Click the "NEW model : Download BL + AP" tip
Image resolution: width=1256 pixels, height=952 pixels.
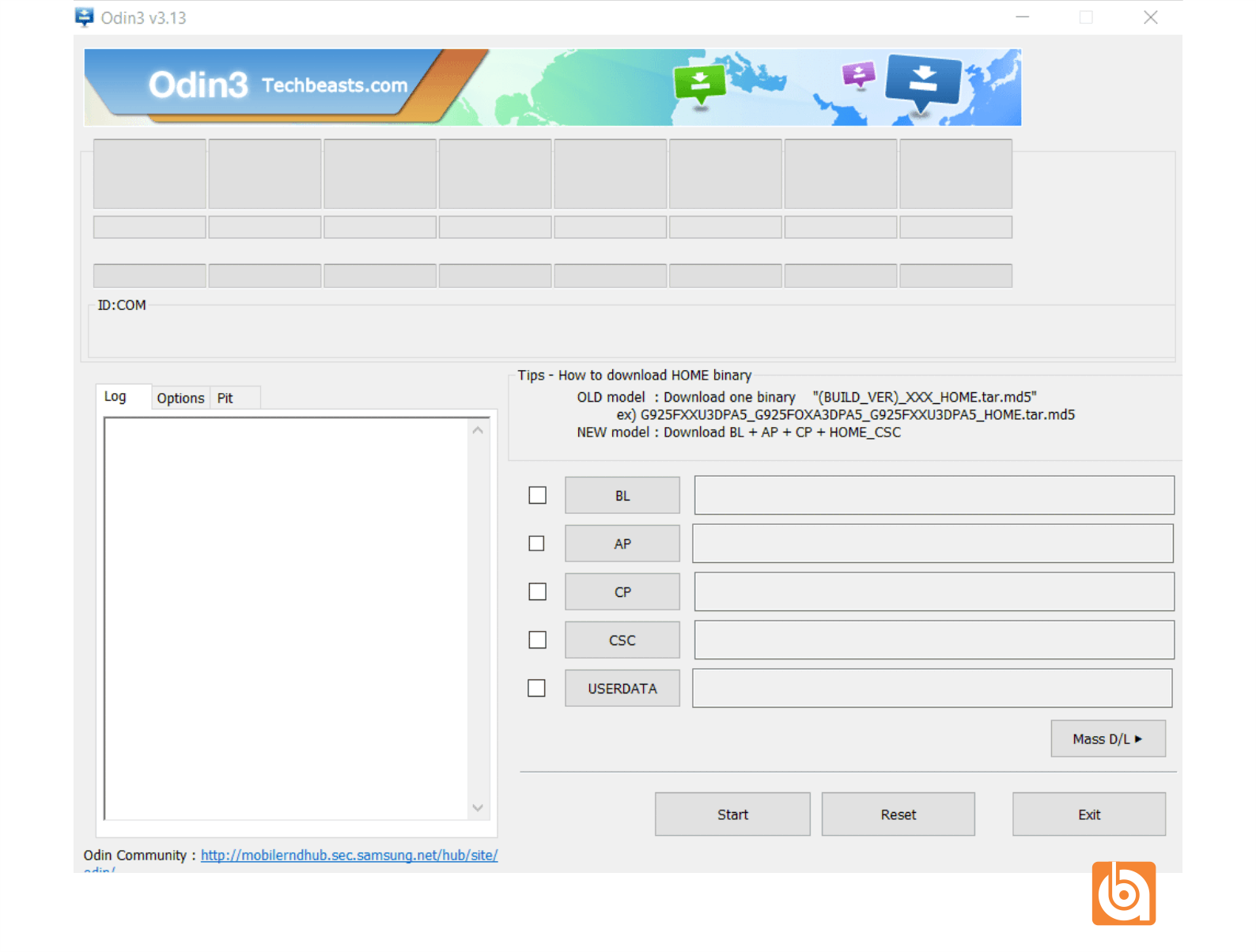pyautogui.click(x=739, y=433)
